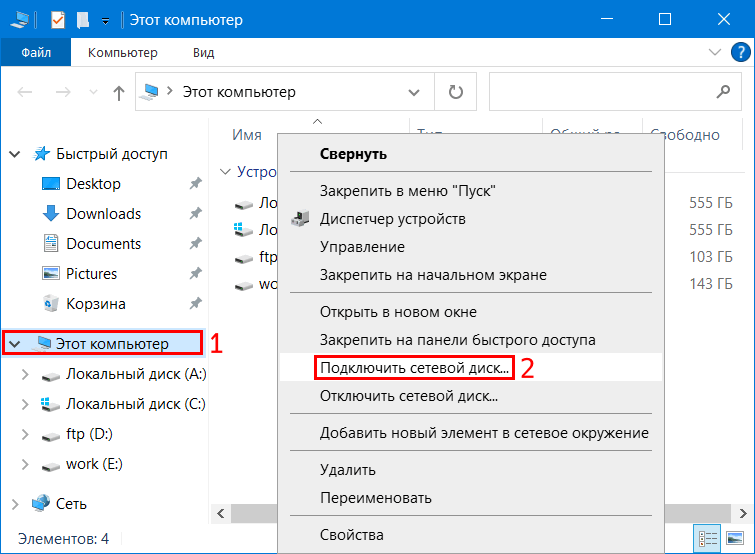Screen dimensions: 755x554
Task: Expand the Локальный диск (C:) tree node
Action: point(27,404)
